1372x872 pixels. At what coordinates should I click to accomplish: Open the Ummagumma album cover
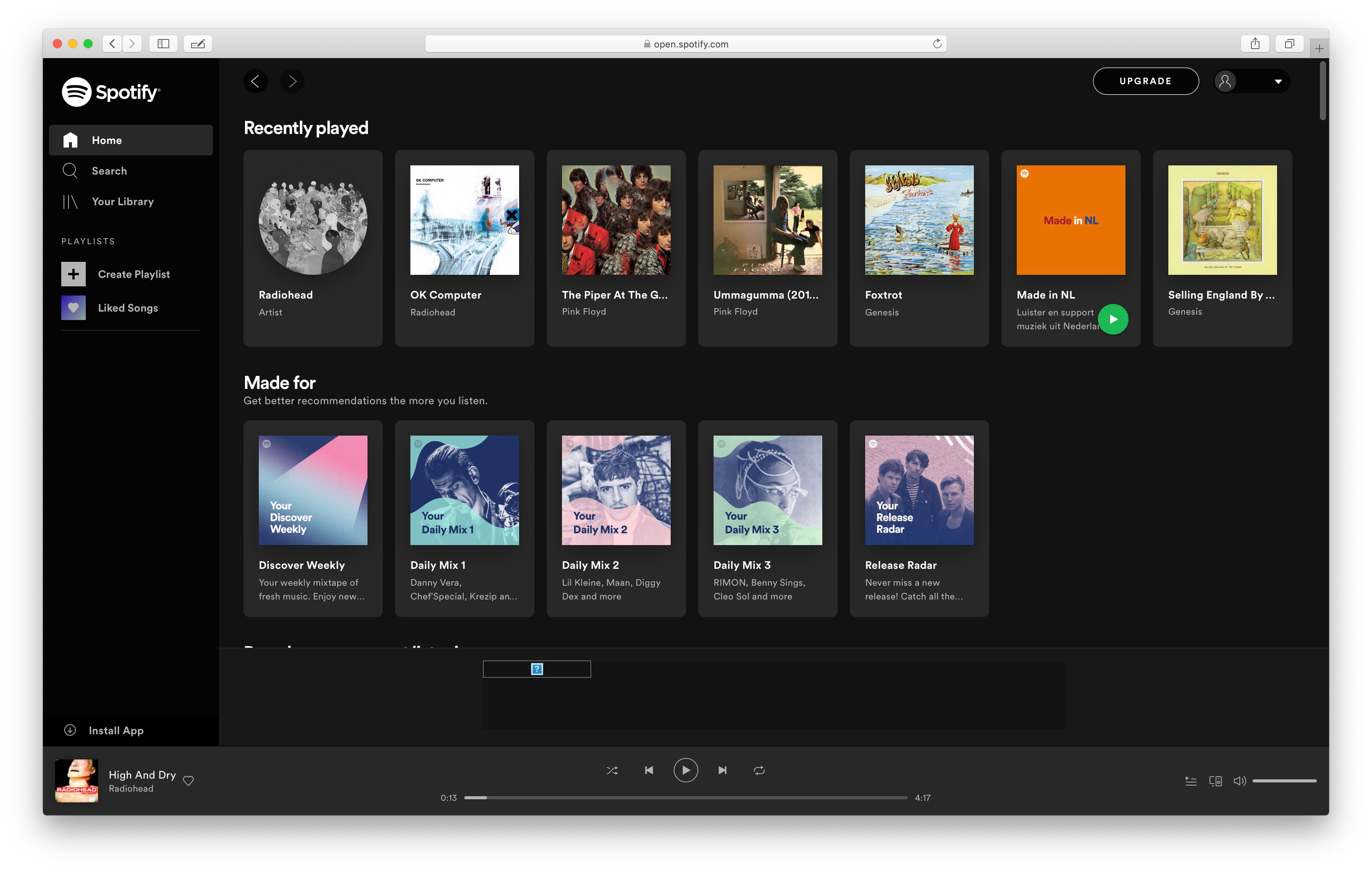click(768, 220)
